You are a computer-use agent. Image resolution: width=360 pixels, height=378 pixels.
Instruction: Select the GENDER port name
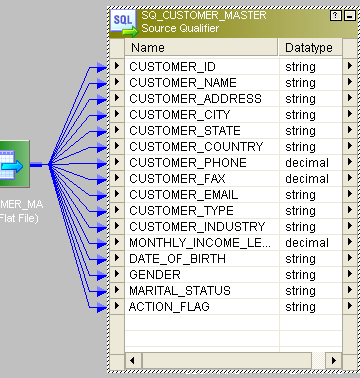click(155, 275)
